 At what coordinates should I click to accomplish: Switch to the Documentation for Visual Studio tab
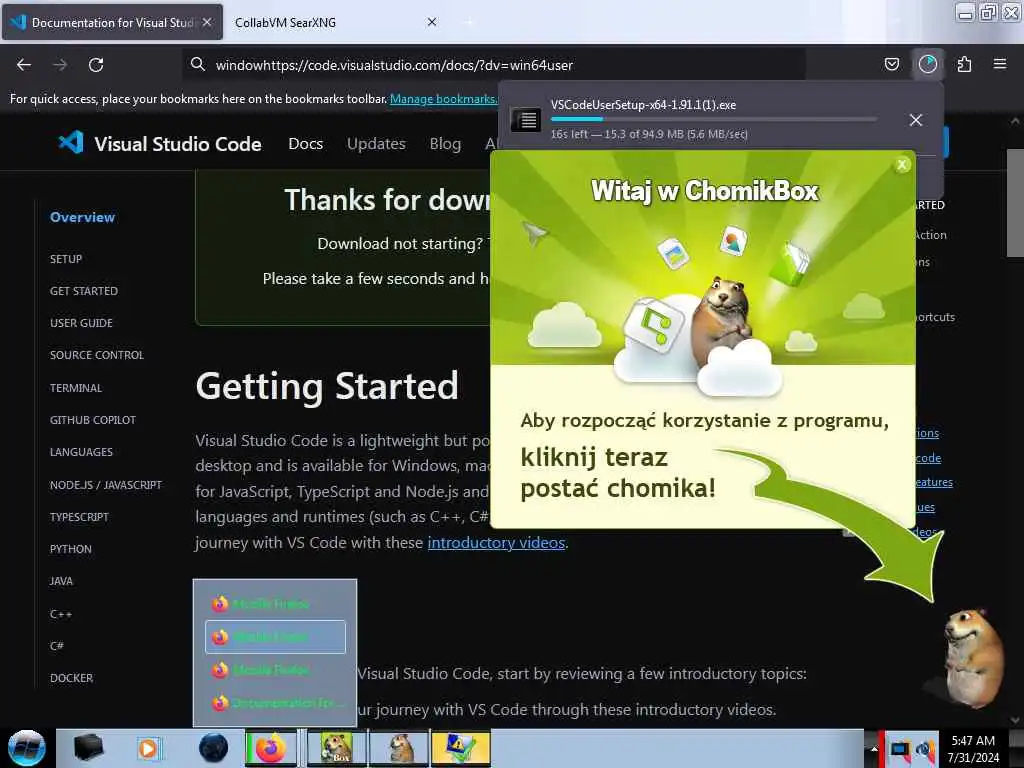pyautogui.click(x=112, y=22)
